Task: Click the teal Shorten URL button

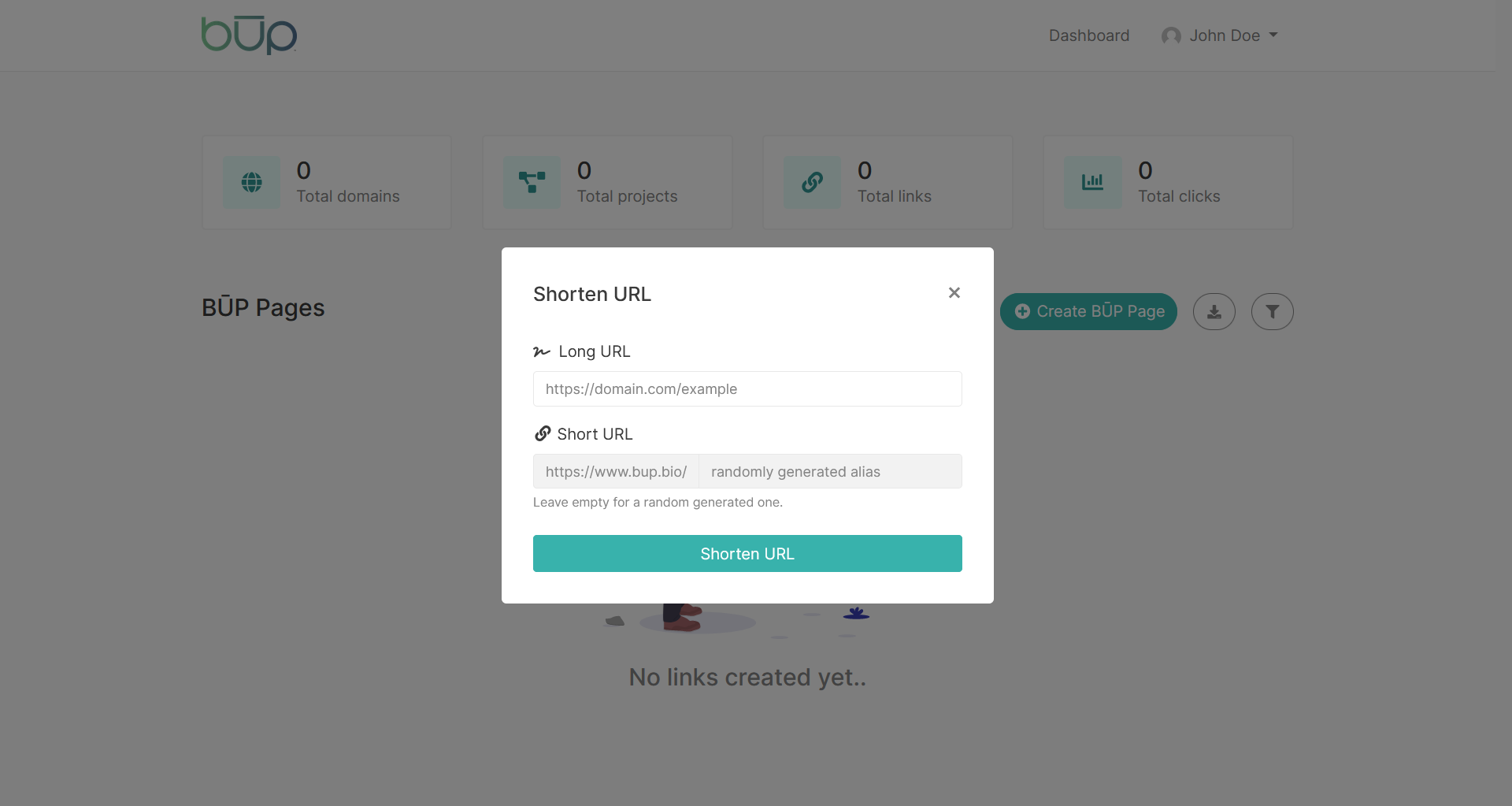Action: point(747,554)
